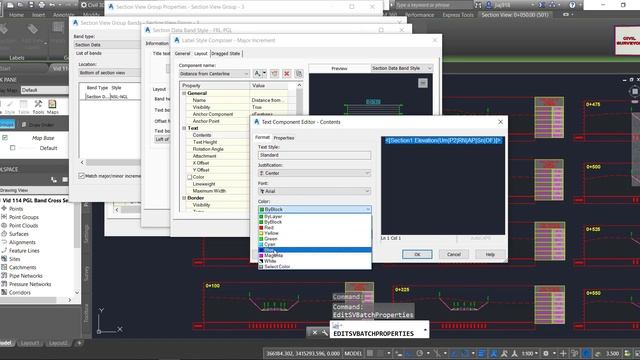
Task: Click the annotation monitor plus icon
Action: [x=563, y=353]
